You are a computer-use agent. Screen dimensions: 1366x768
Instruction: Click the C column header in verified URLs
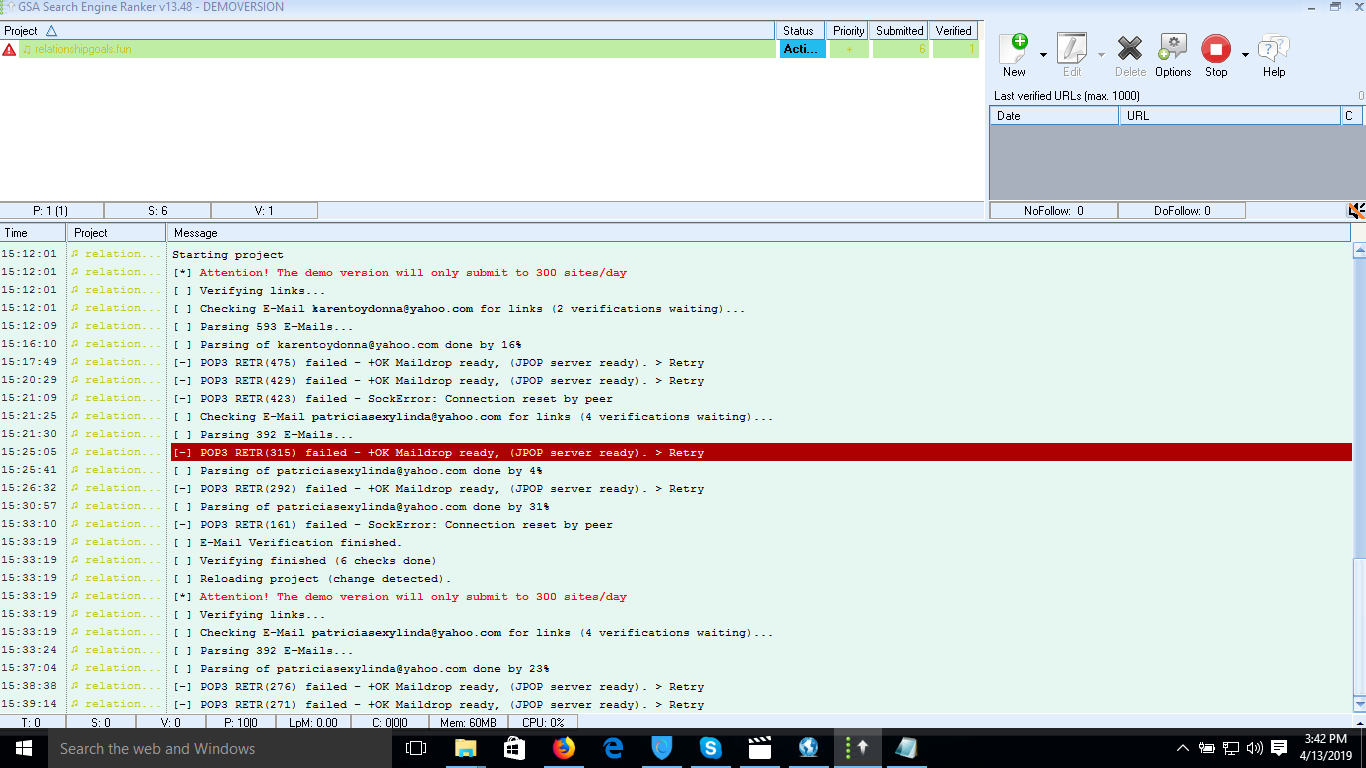1352,116
